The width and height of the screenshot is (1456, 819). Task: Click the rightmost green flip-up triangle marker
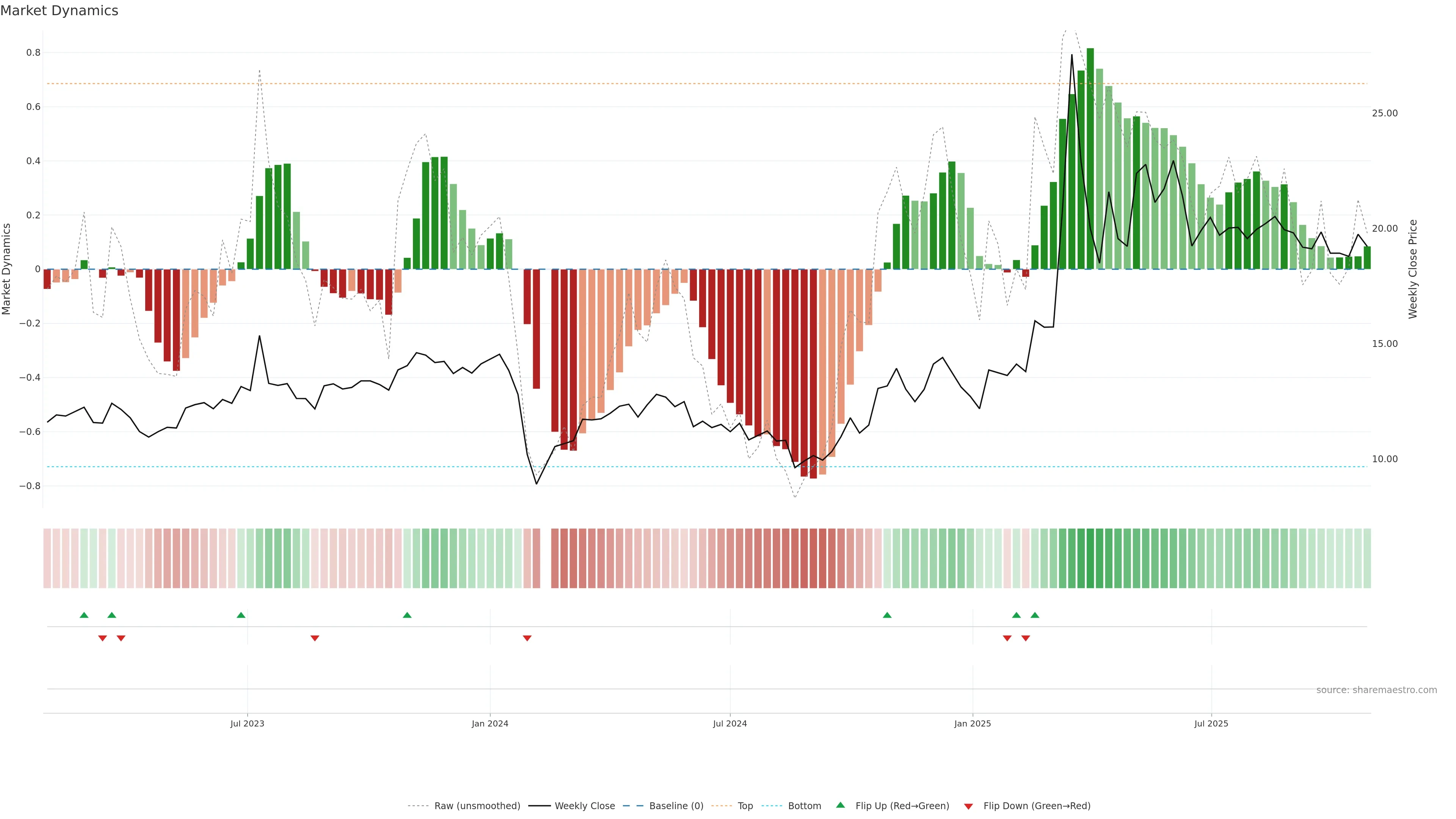[x=1035, y=615]
